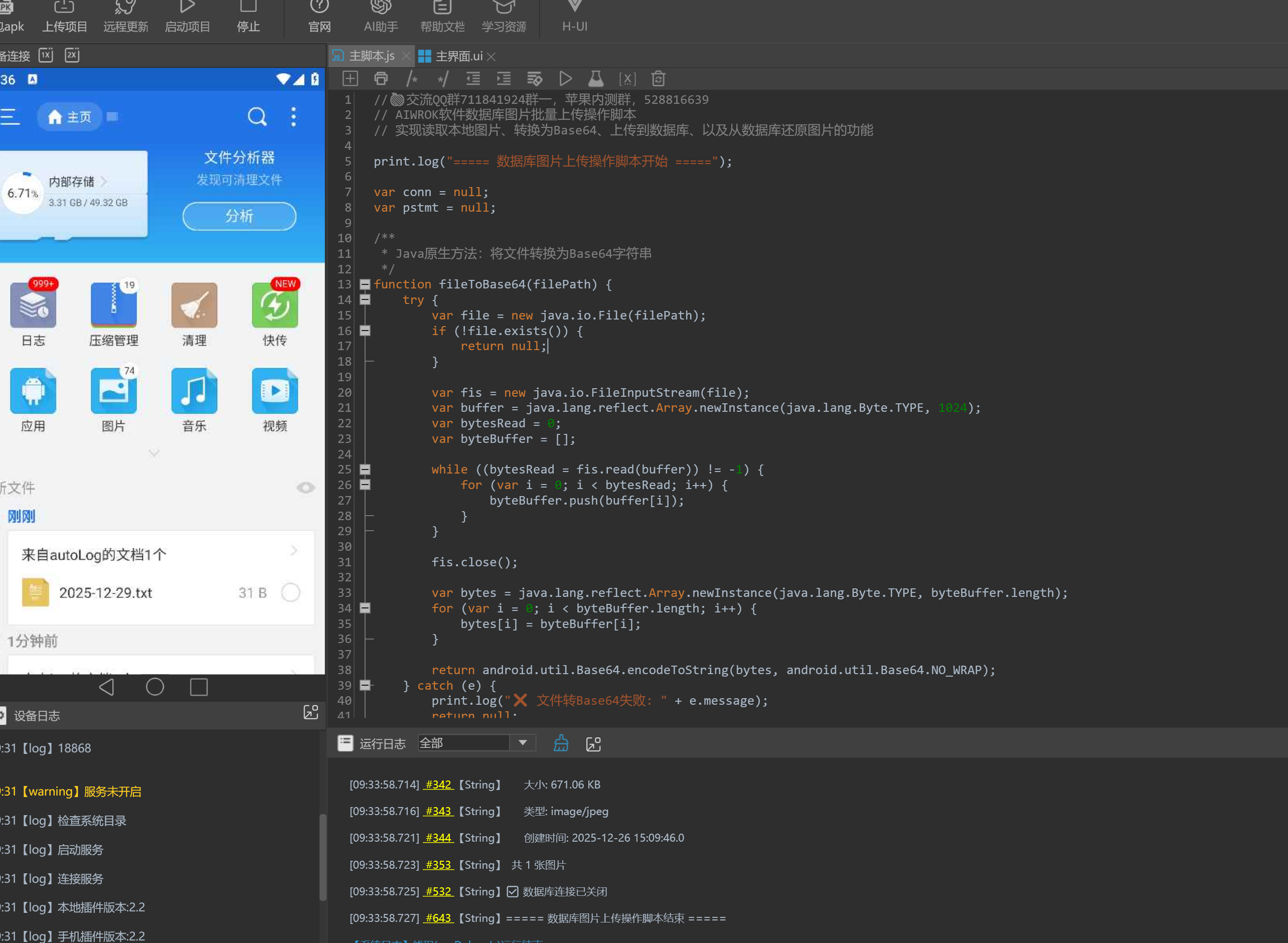This screenshot has width=1288, height=943.
Task: Toggle the 2X scale button
Action: (x=72, y=55)
